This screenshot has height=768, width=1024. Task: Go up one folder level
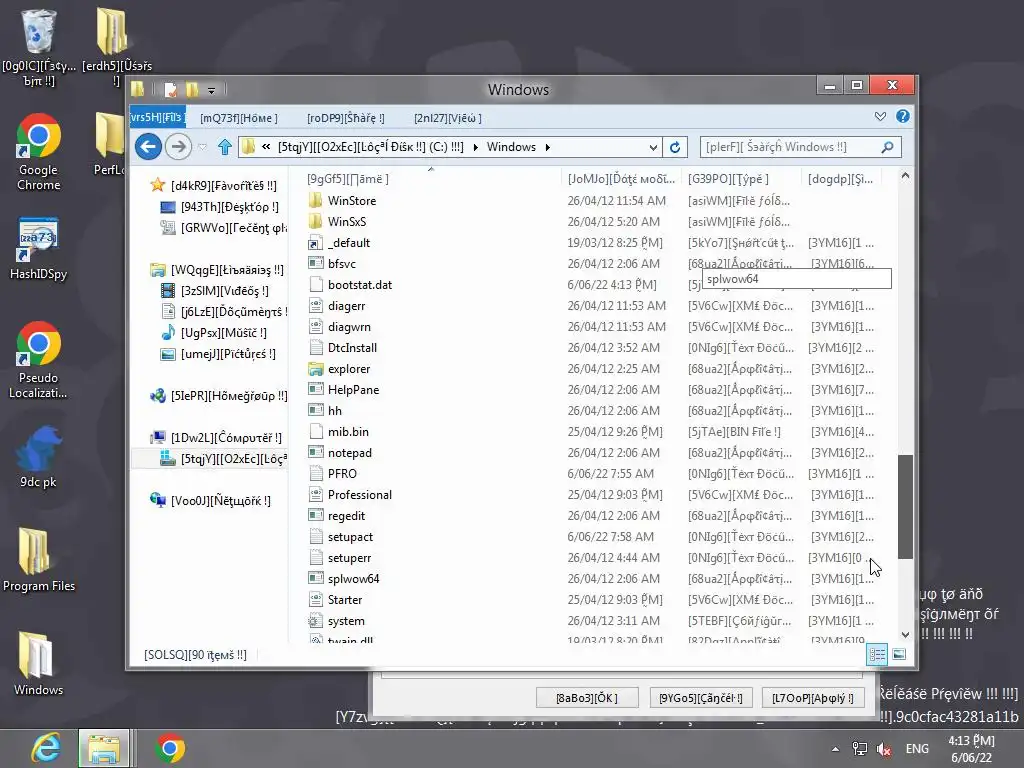(225, 147)
